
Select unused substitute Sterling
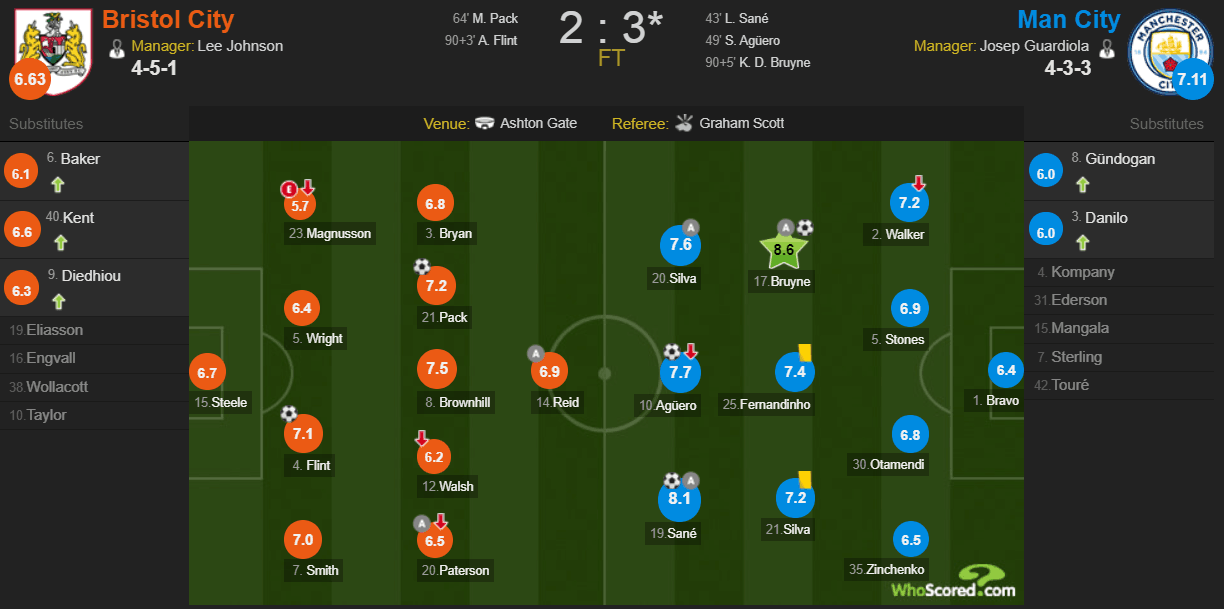[x=1076, y=356]
